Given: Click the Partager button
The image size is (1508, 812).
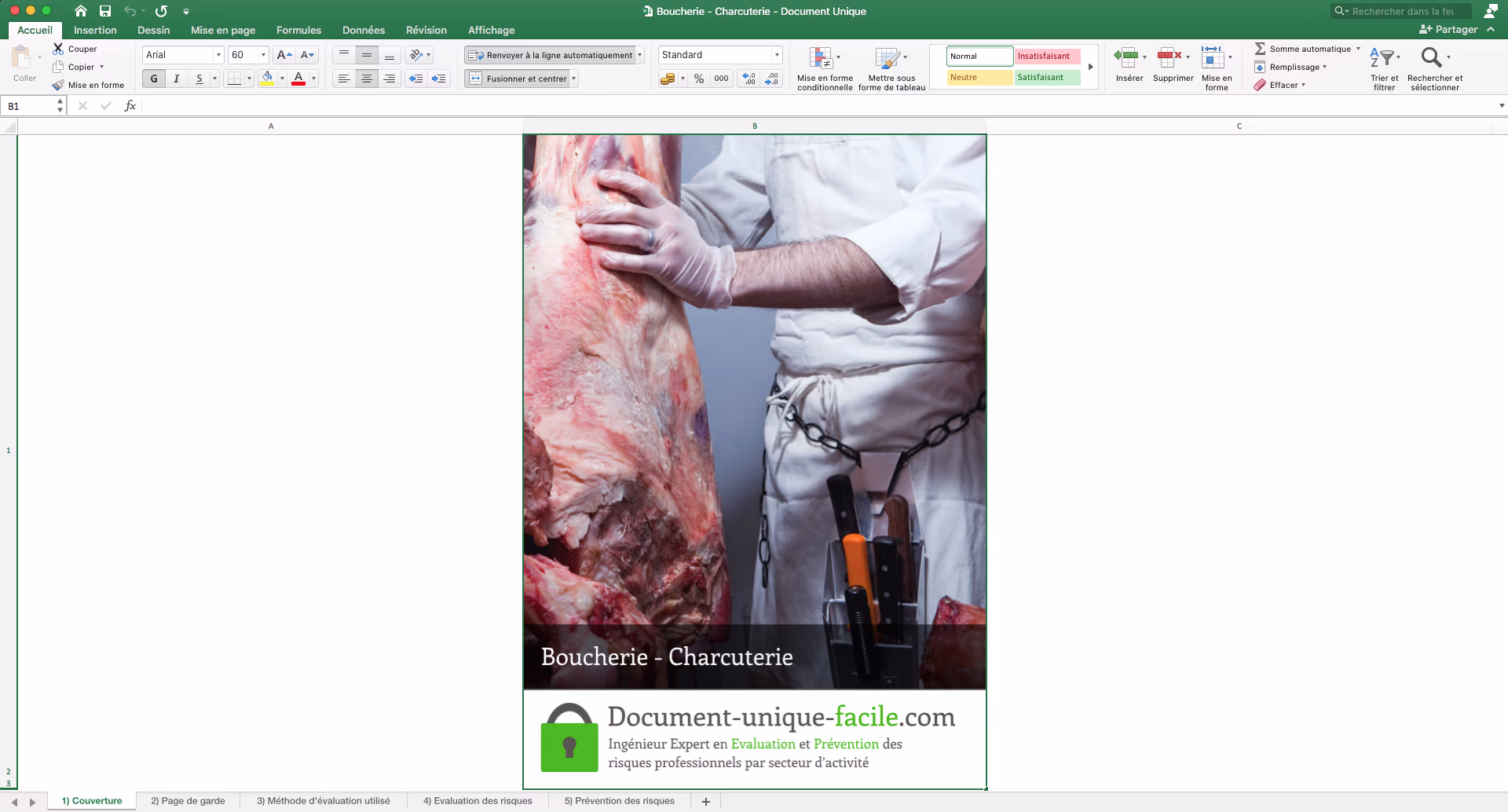Looking at the screenshot, I should coord(1449,29).
